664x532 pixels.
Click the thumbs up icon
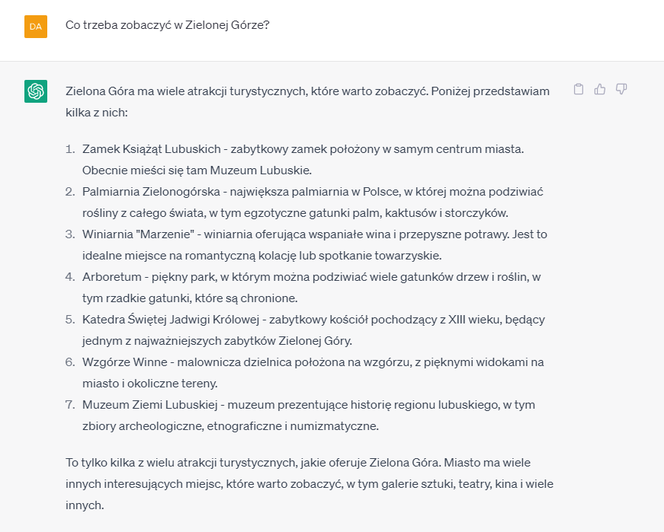click(600, 89)
